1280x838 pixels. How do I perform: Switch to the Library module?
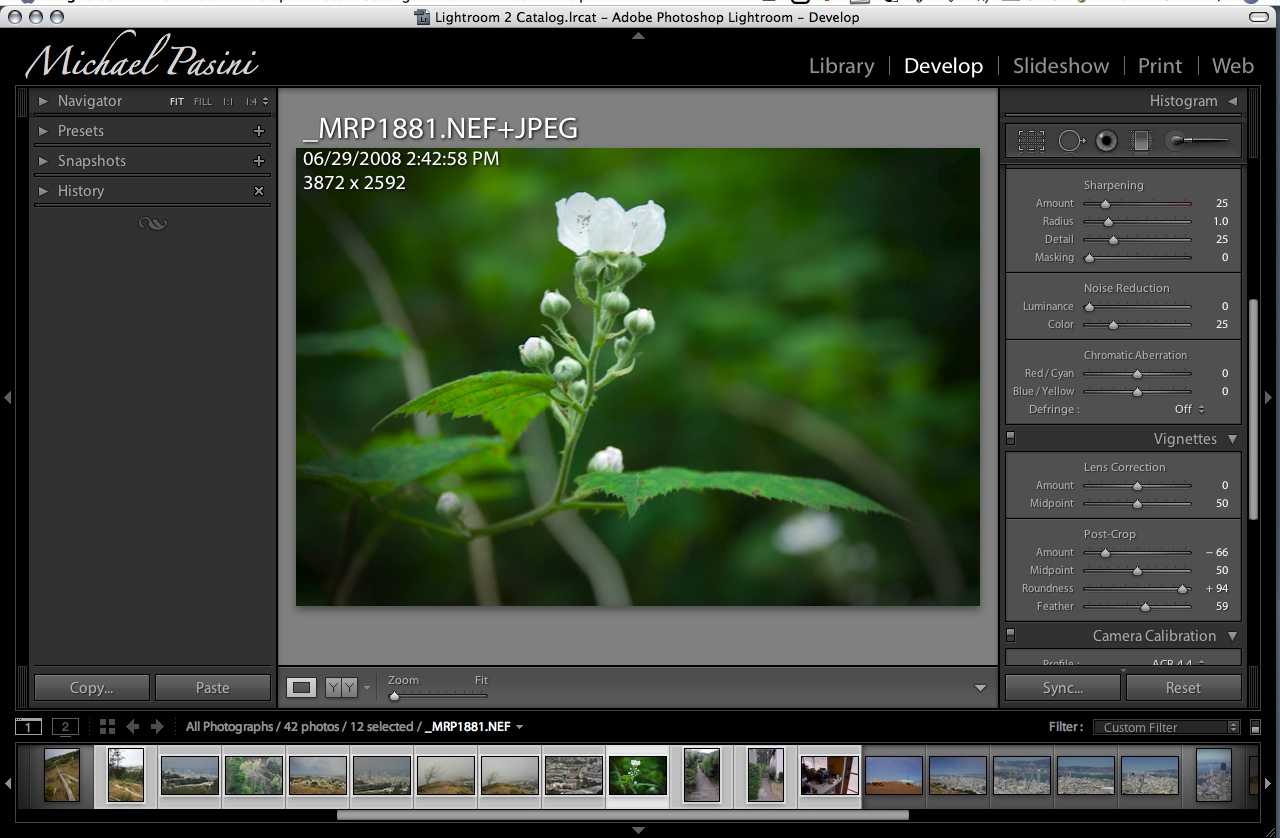841,66
